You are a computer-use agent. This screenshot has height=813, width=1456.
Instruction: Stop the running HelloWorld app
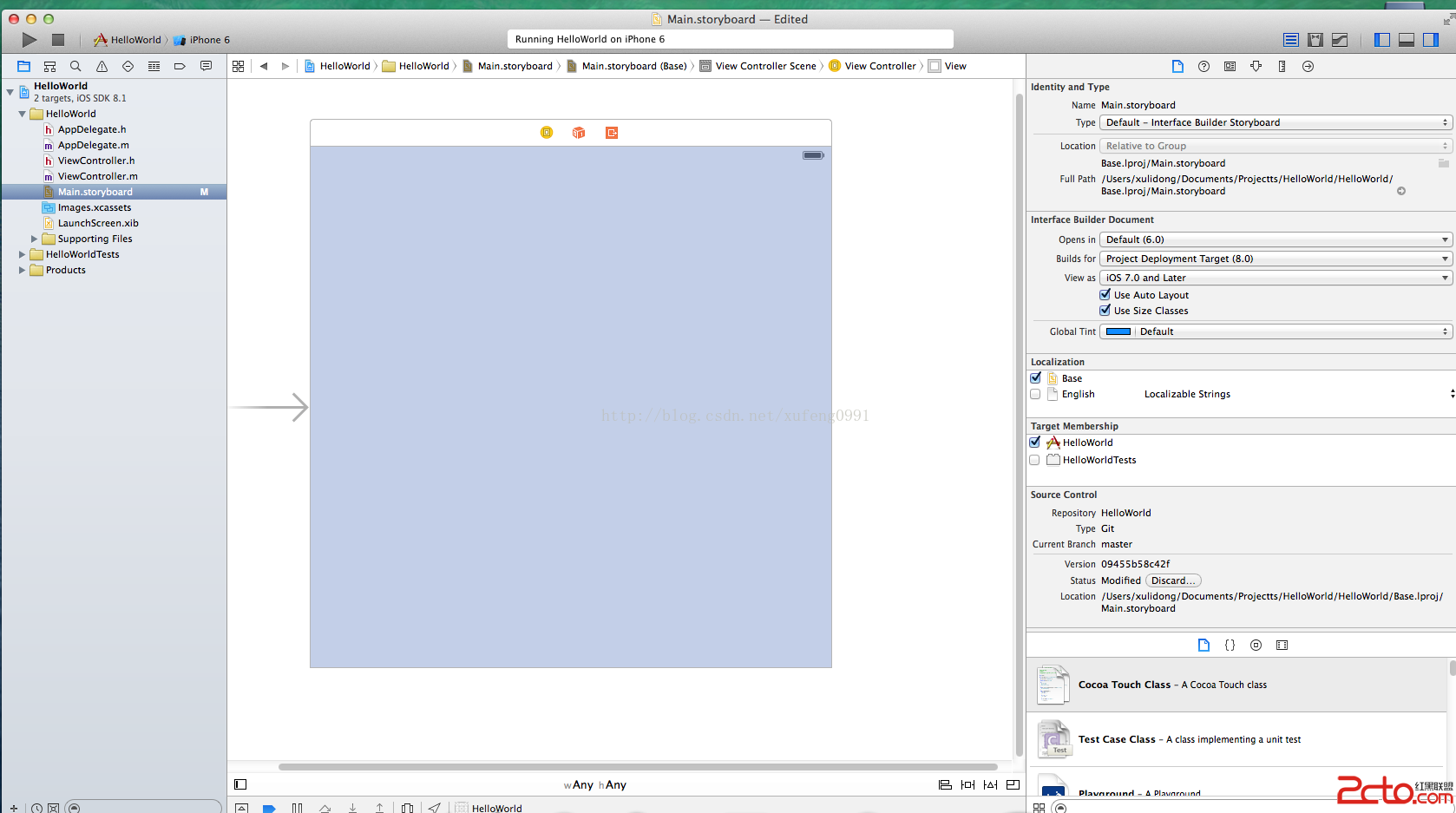click(58, 40)
